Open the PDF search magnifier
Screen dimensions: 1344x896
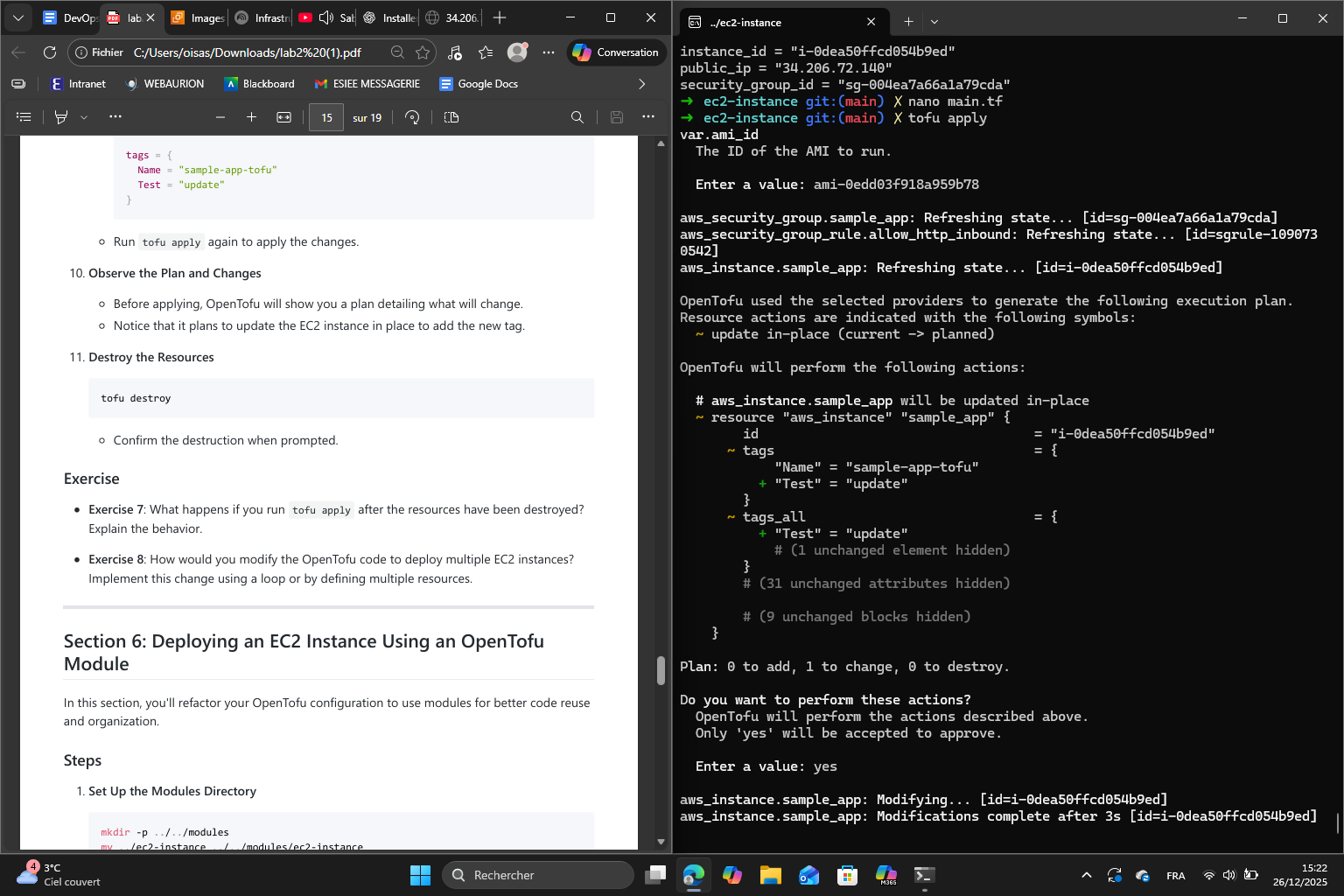[577, 117]
